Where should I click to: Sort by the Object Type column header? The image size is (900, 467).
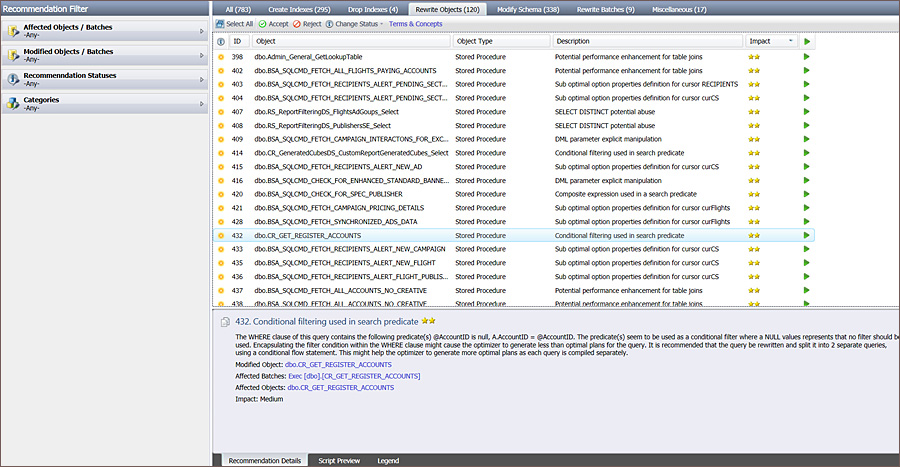[501, 41]
